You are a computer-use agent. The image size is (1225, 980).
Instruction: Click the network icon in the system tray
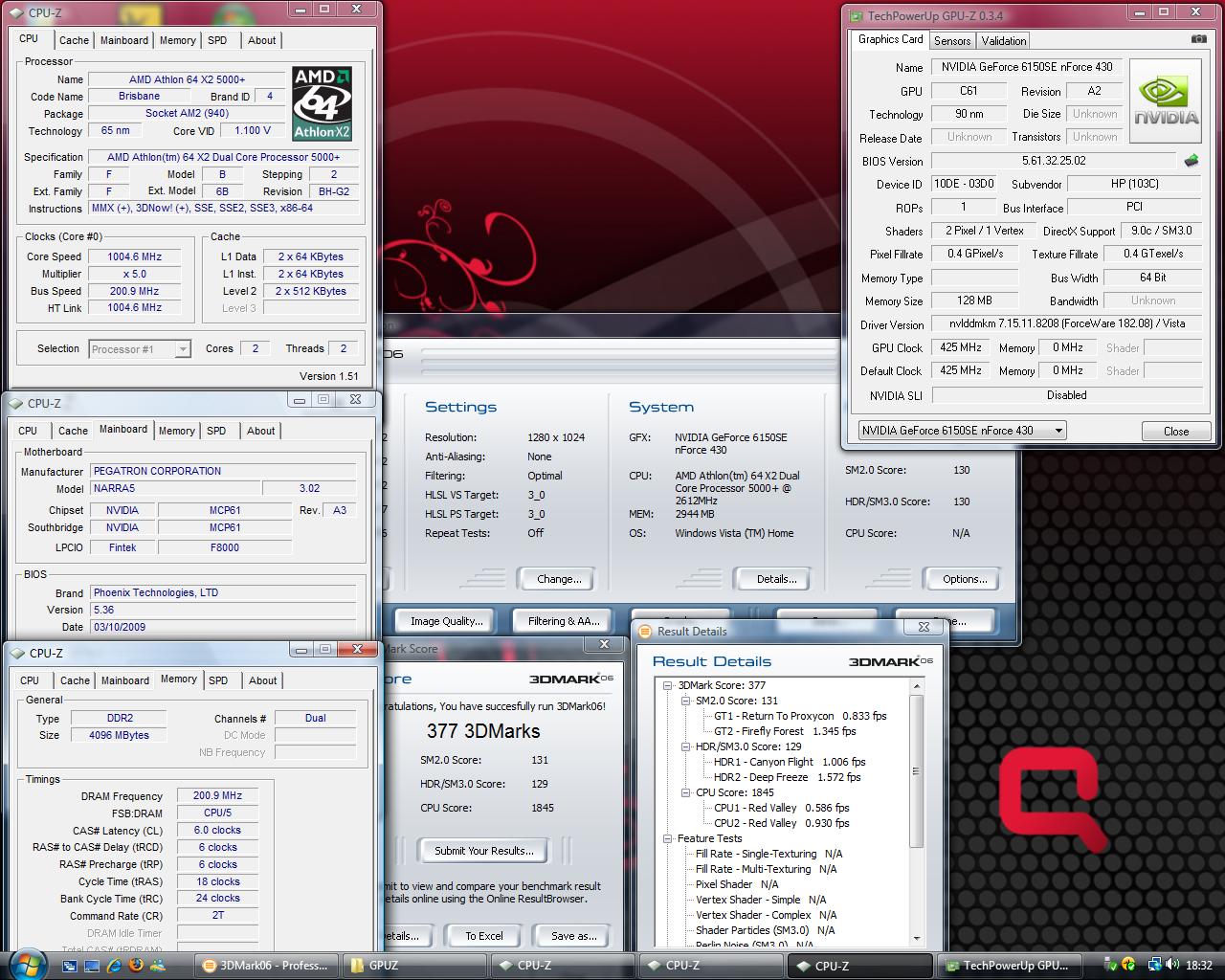(x=1155, y=965)
